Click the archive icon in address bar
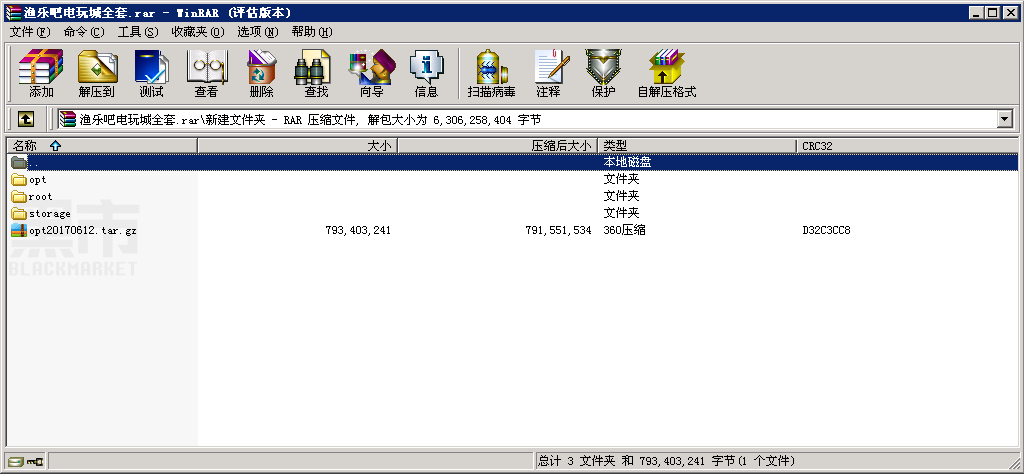Viewport: 1024px width, 474px height. (68, 119)
